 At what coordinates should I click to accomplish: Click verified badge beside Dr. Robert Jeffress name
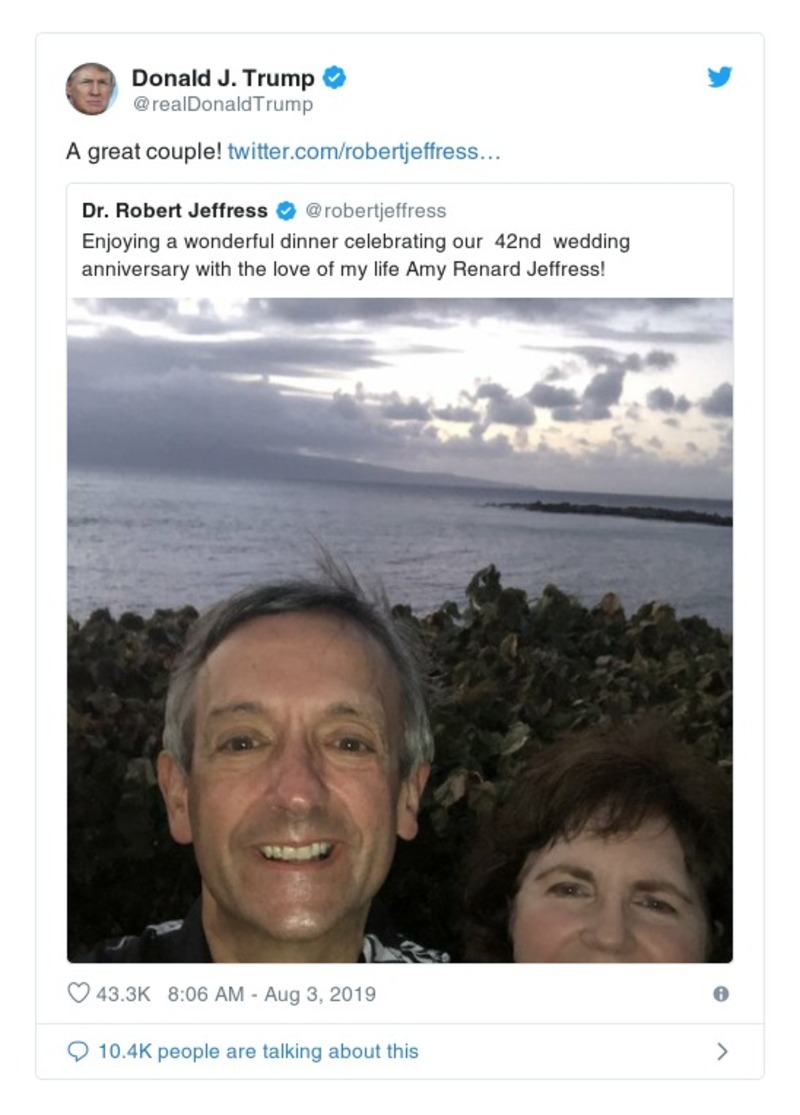click(286, 211)
